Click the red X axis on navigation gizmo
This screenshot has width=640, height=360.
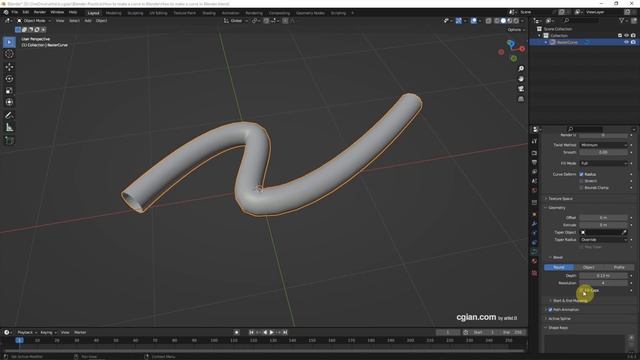click(522, 49)
